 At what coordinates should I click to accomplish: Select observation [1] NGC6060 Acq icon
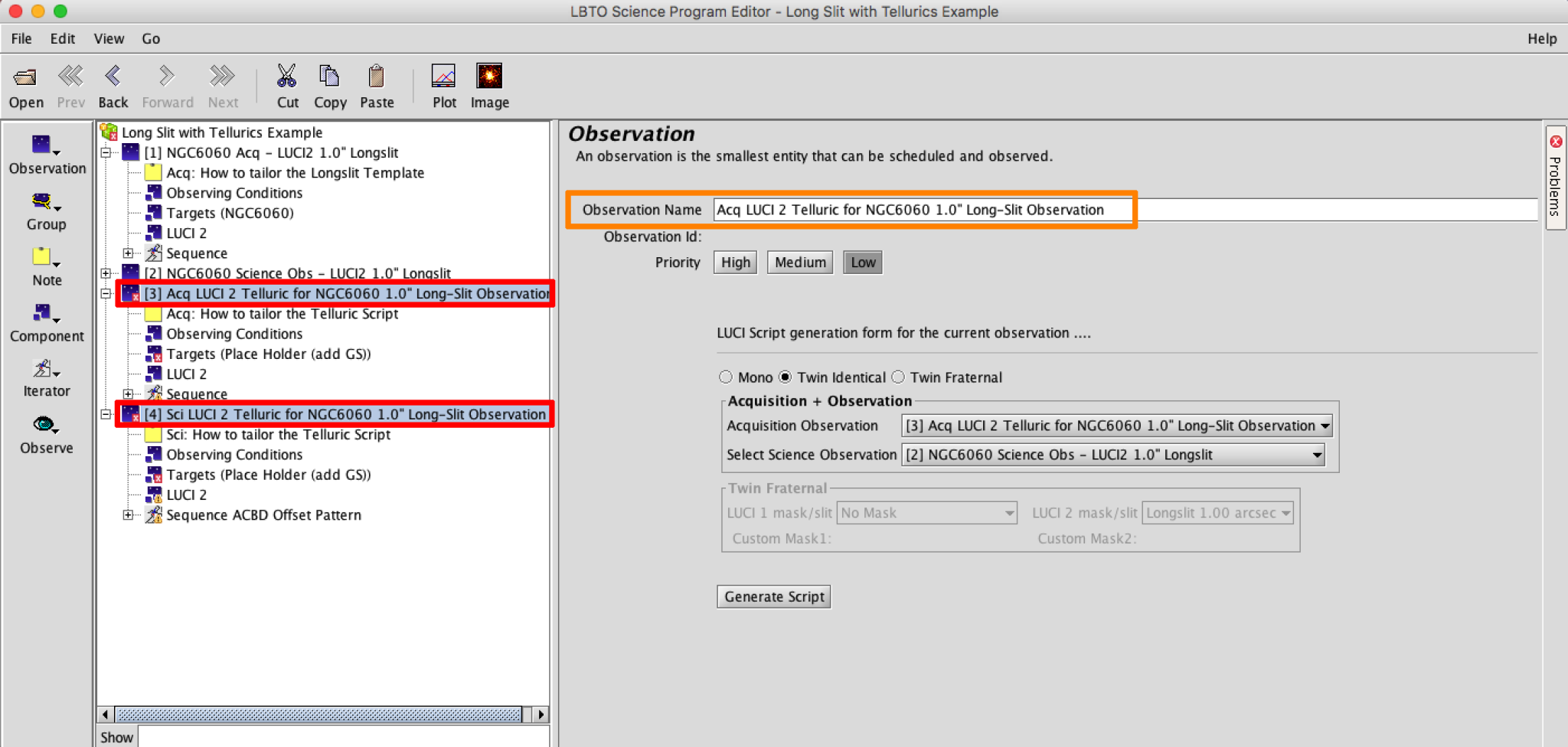(131, 152)
